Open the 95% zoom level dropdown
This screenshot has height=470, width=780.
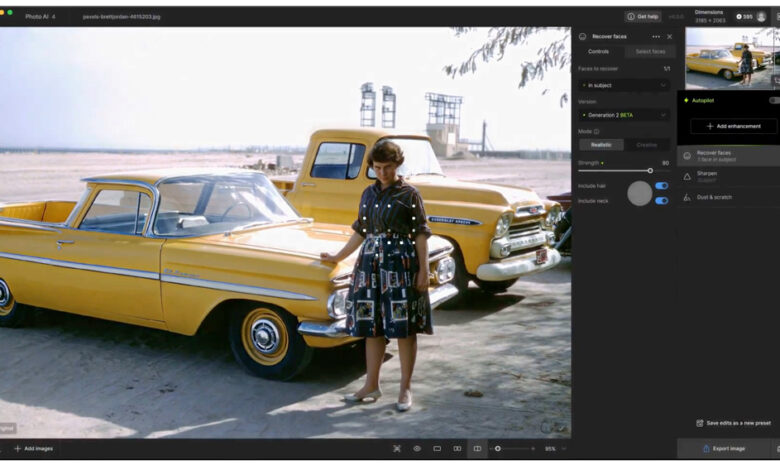click(x=555, y=448)
